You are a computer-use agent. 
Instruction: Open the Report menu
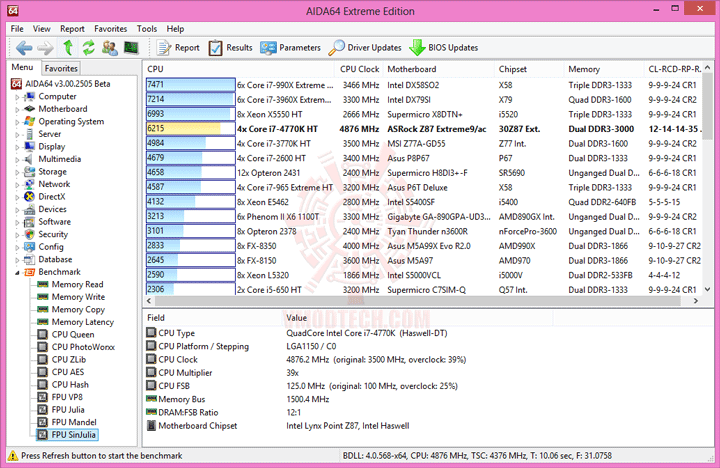click(x=72, y=28)
